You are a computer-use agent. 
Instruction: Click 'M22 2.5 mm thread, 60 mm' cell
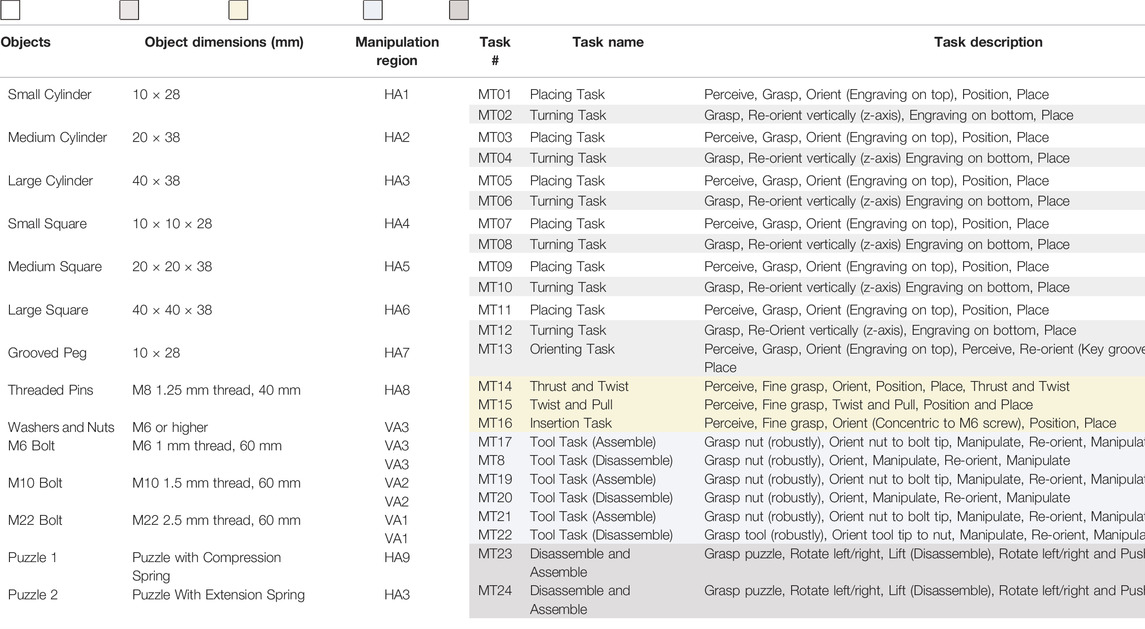[216, 520]
